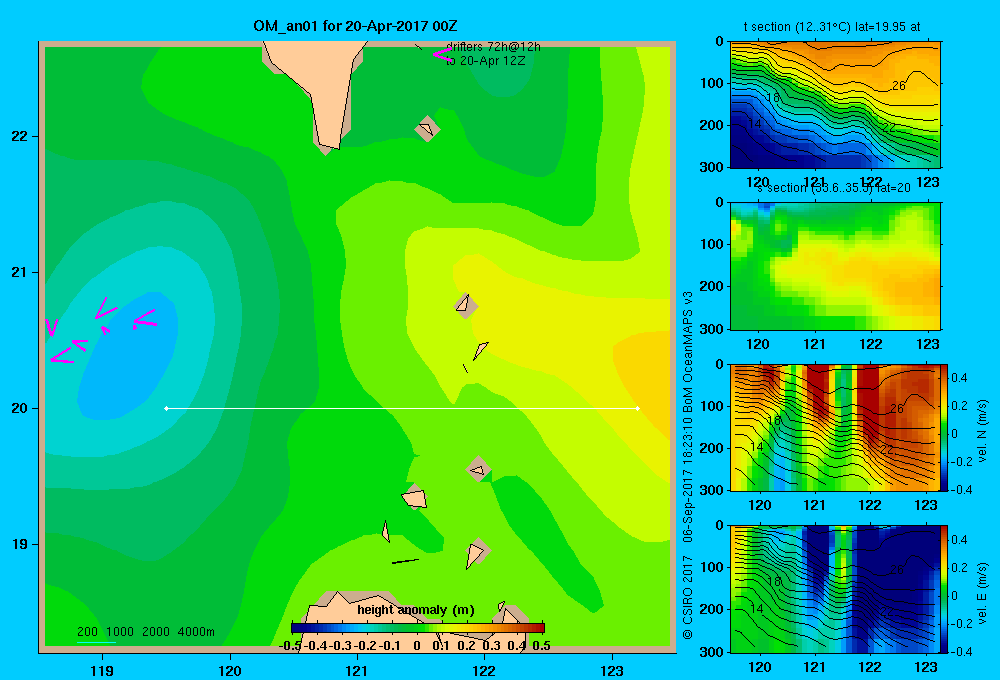The height and width of the screenshot is (680, 1000).
Task: Click the dark blue height anomaly low on map
Action: 128,357
